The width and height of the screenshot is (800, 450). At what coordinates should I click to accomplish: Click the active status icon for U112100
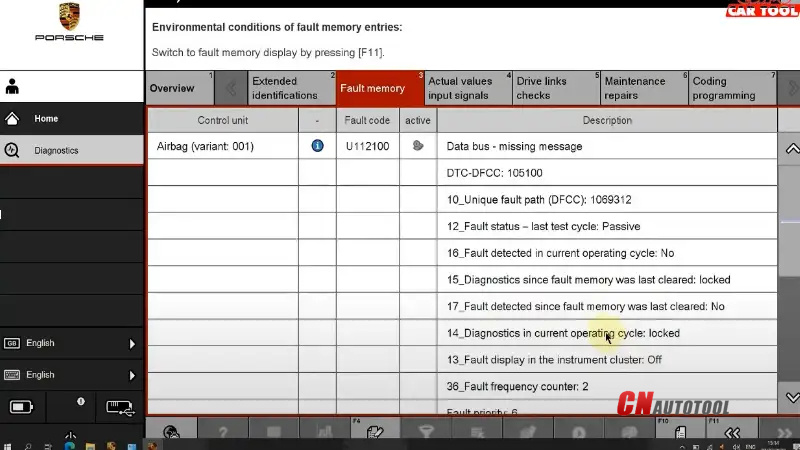tap(418, 146)
